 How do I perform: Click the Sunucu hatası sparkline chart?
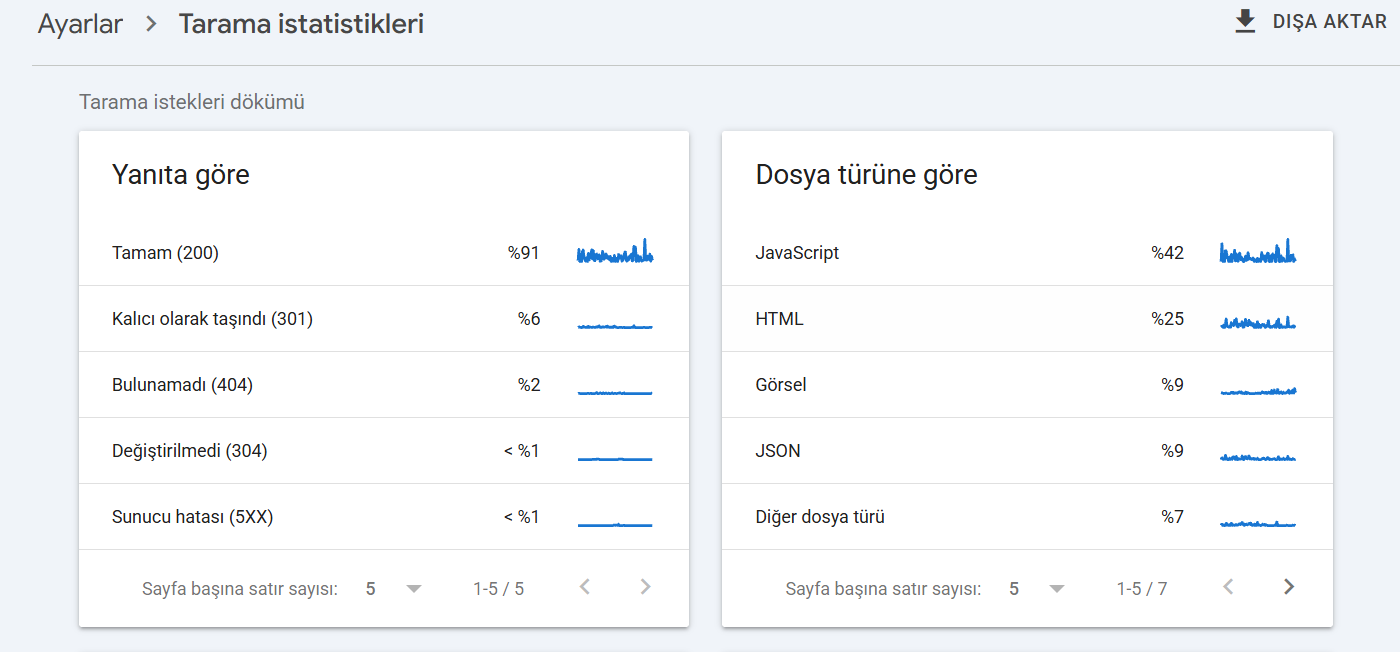coord(615,524)
